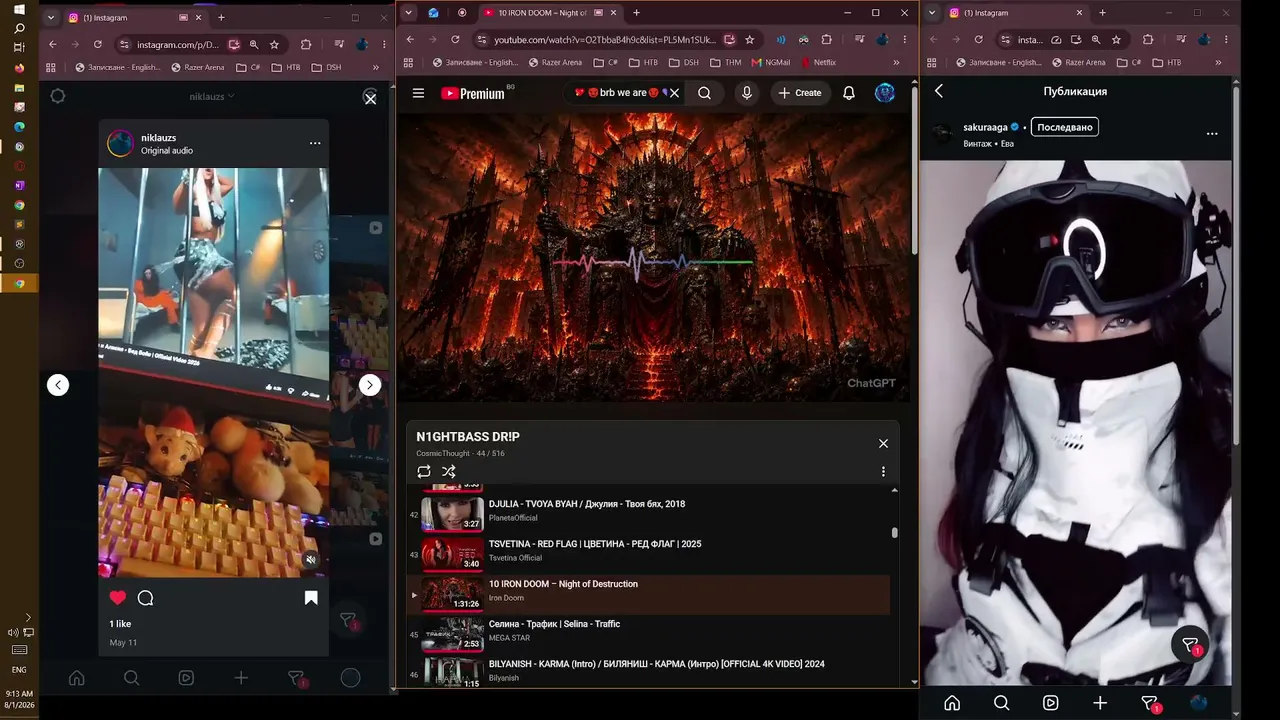Select the Instagram tab in the right browser
The width and height of the screenshot is (1280, 720).
[1016, 13]
